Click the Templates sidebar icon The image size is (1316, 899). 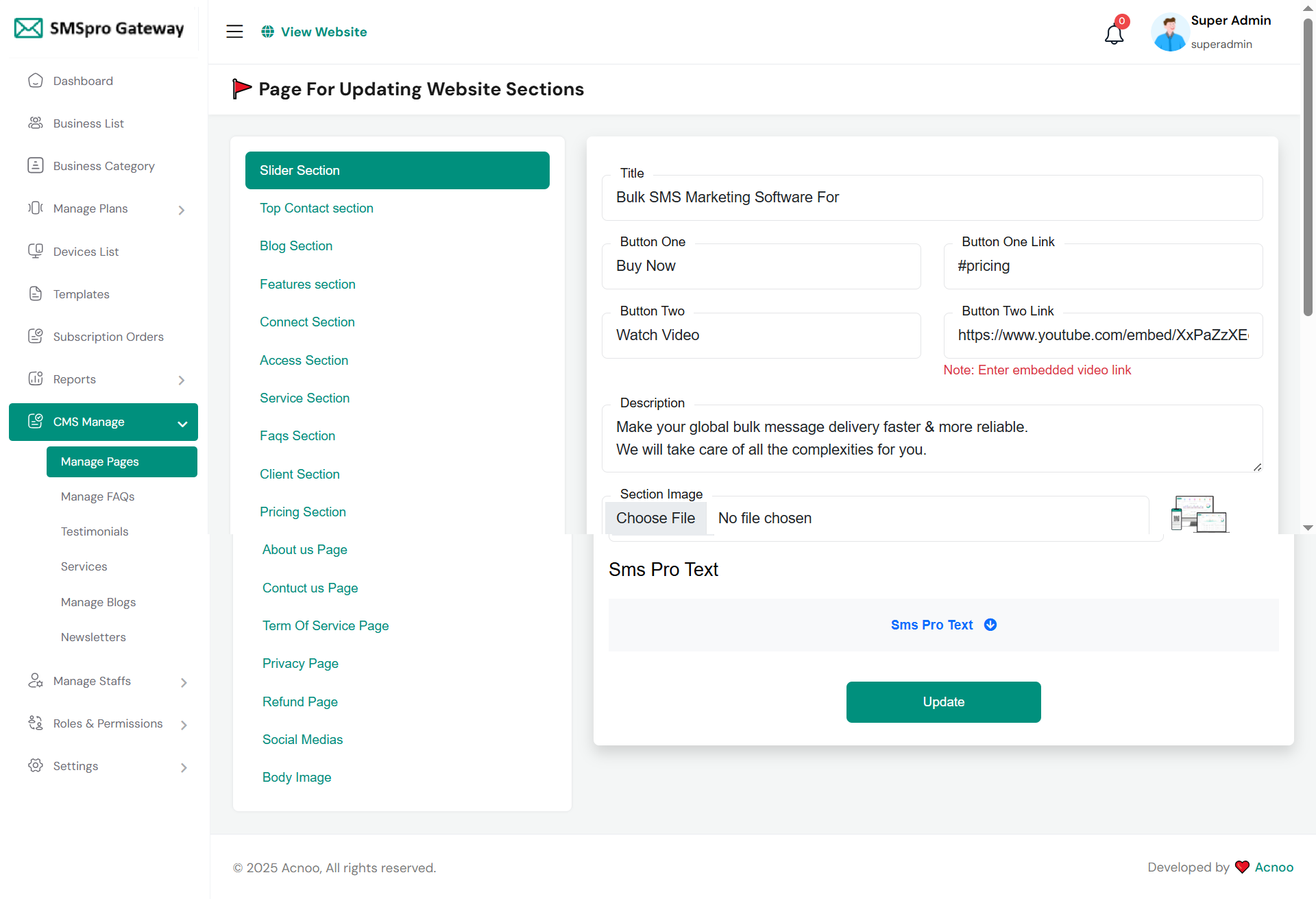(x=36, y=294)
